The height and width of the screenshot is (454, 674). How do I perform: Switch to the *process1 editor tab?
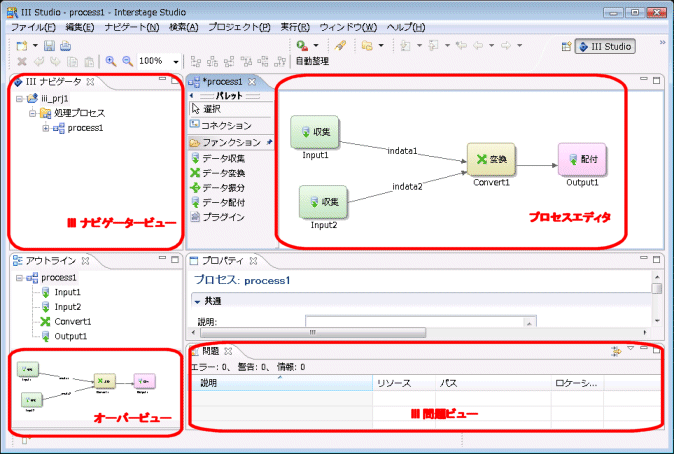coord(223,82)
